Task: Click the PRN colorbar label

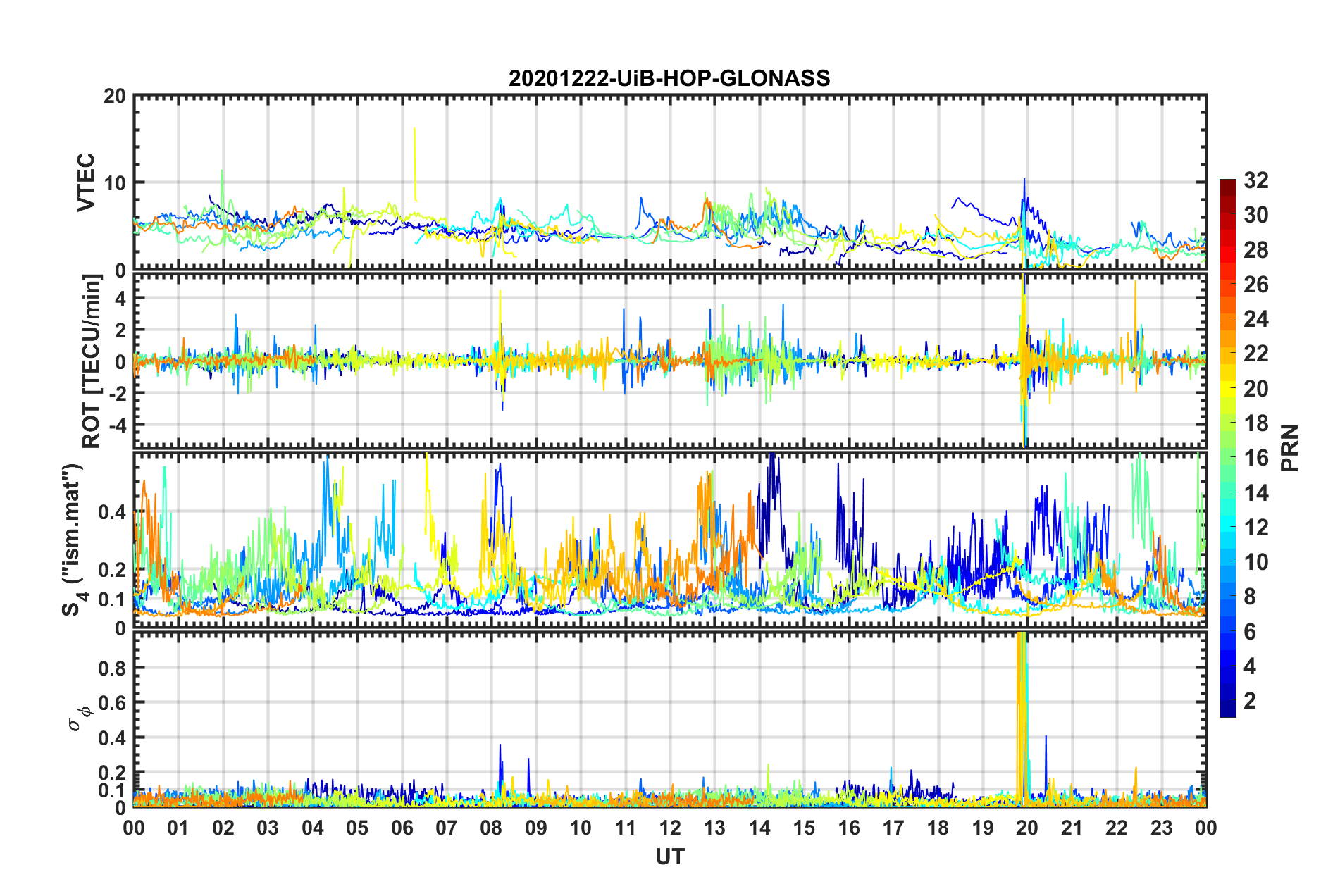Action: point(1289,448)
